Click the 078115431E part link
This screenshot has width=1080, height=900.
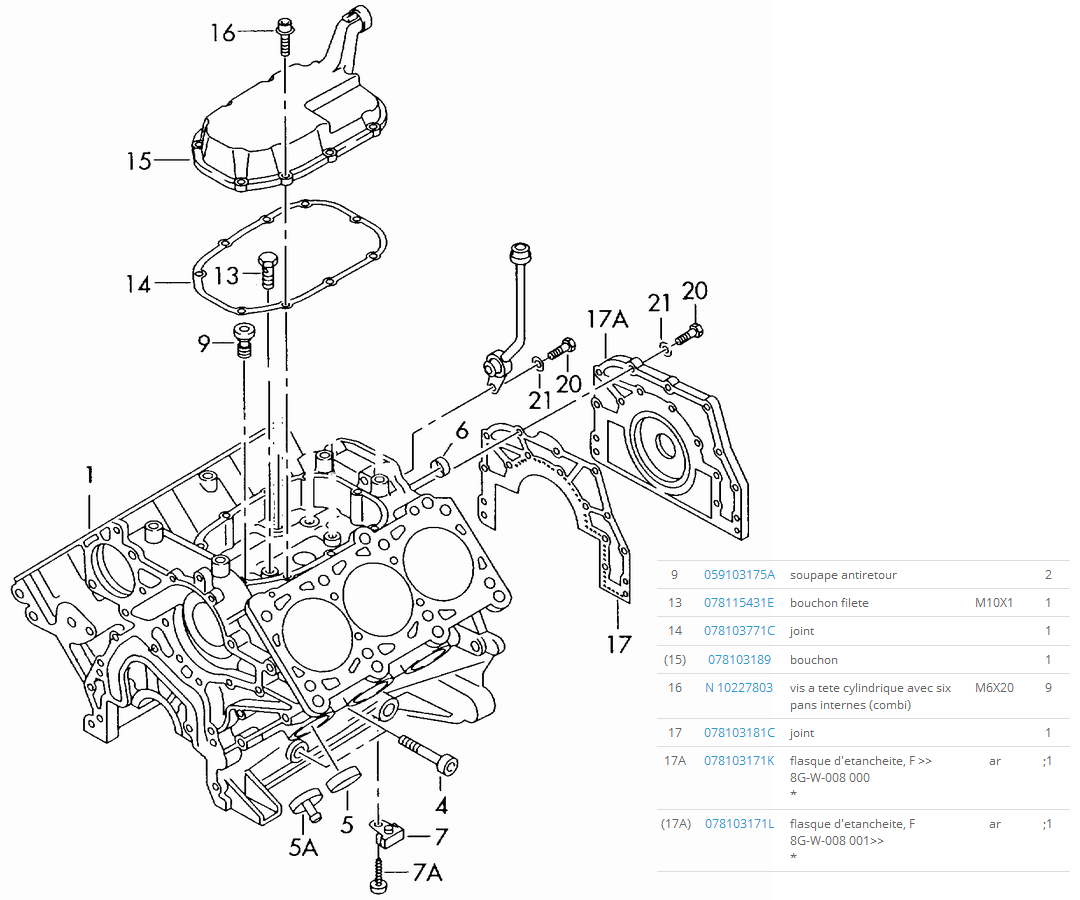point(739,603)
